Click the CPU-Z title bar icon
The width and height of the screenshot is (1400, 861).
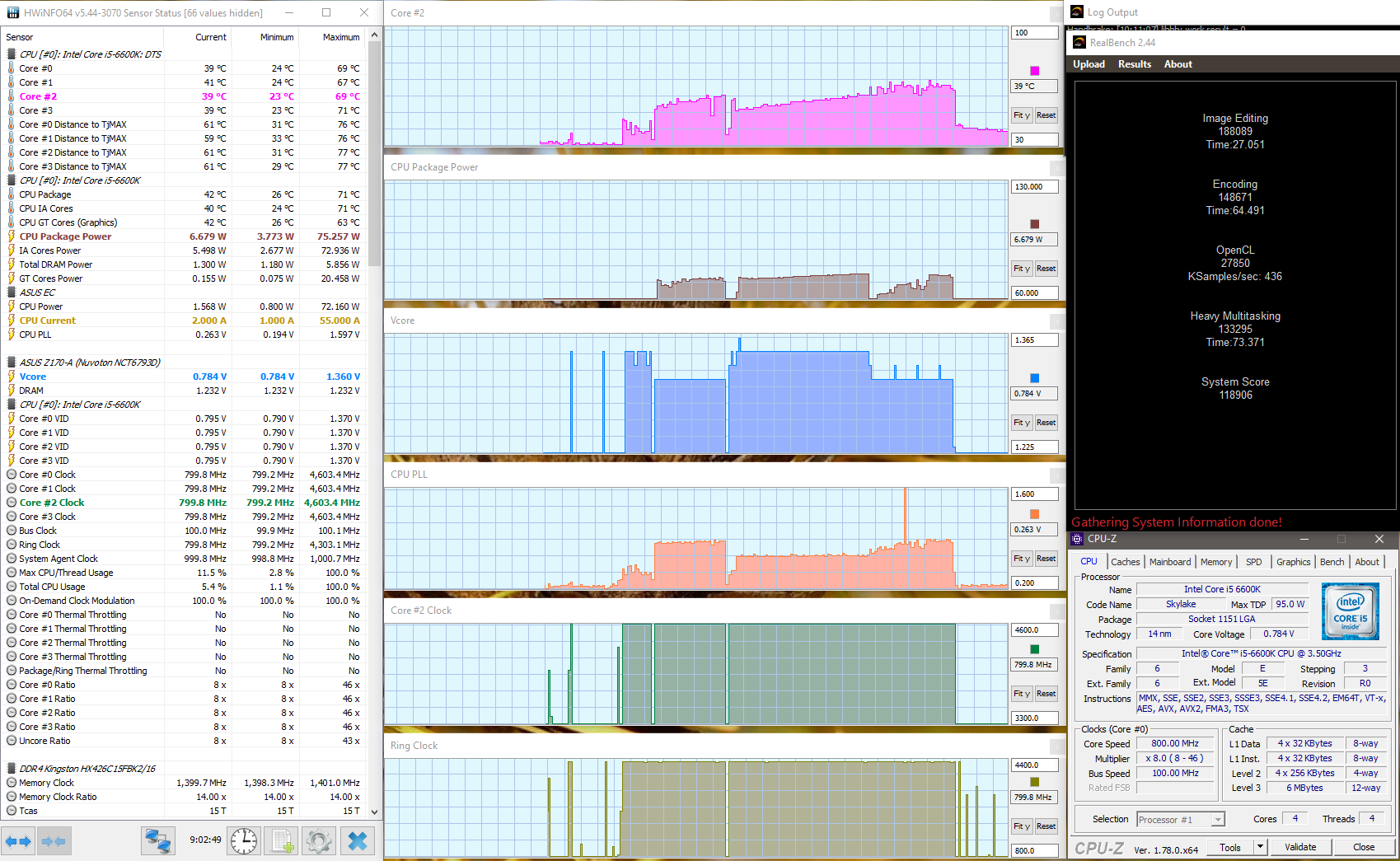coord(1077,539)
